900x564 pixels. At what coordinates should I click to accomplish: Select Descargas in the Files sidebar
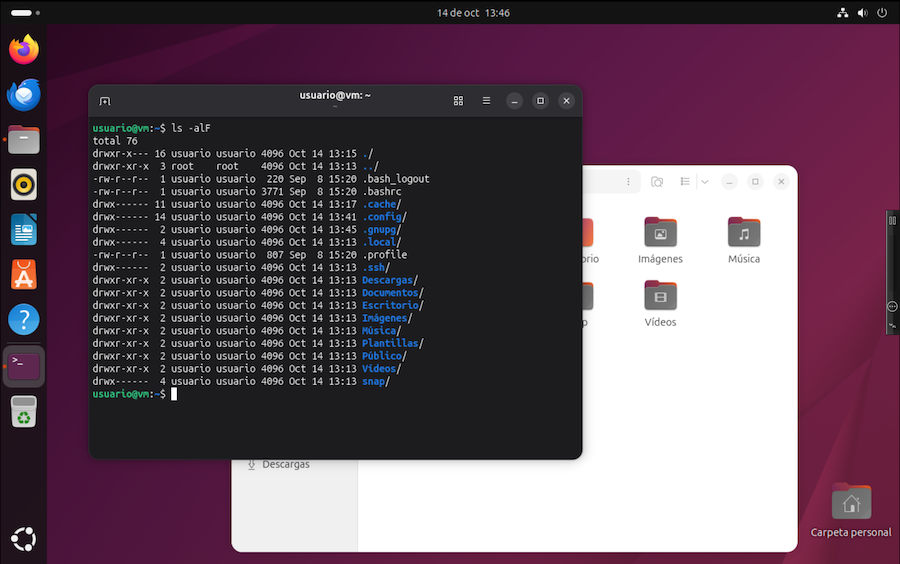coord(285,465)
